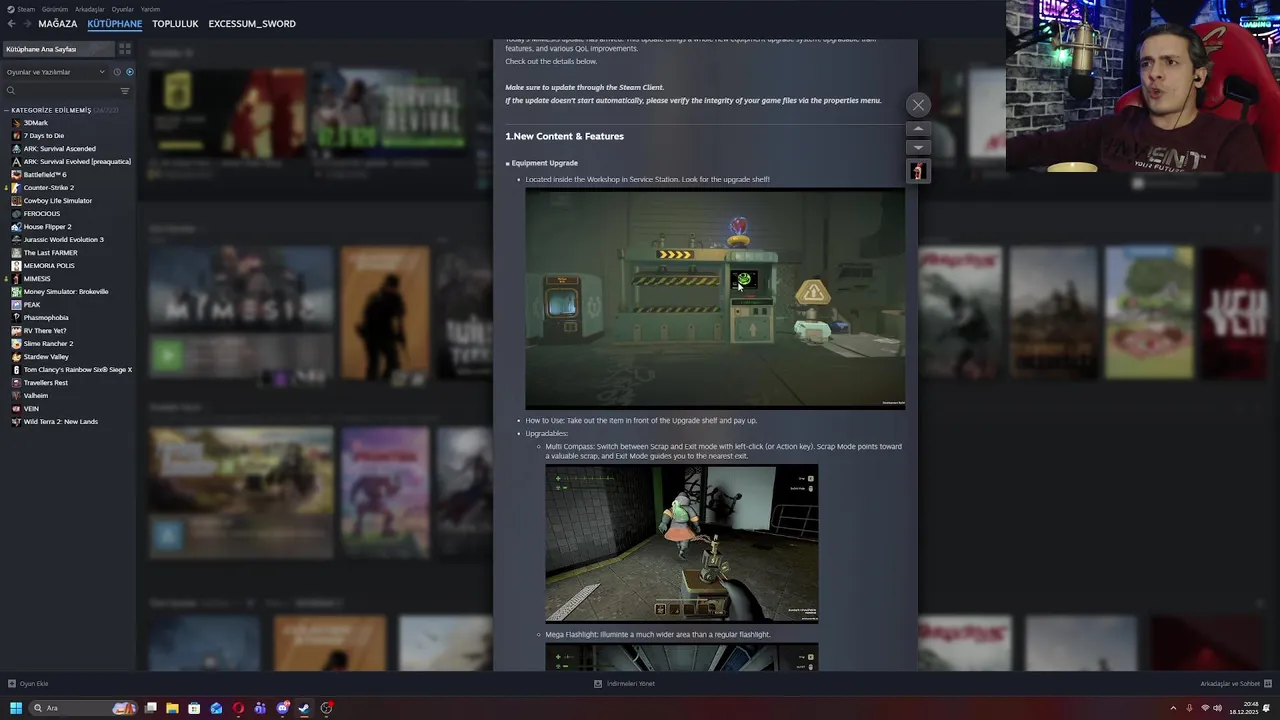Toggle ready-to-play filter icon
The height and width of the screenshot is (720, 1280).
click(129, 72)
